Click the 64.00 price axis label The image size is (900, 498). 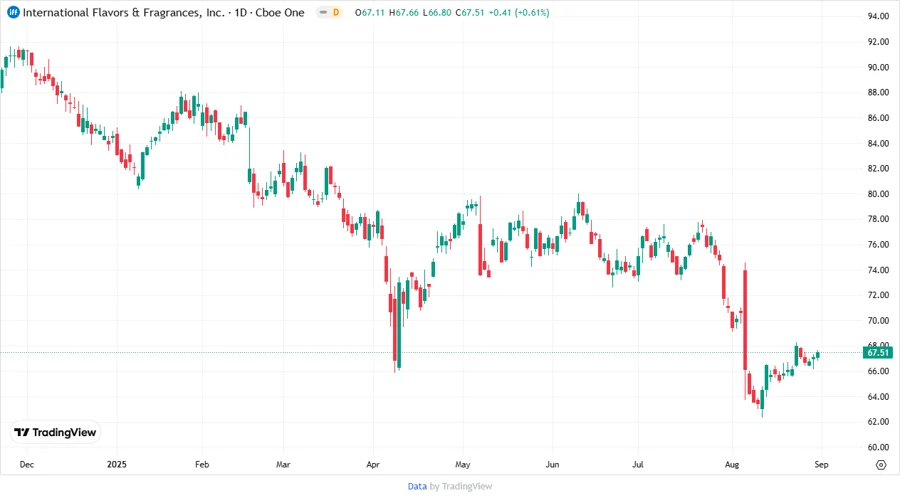click(878, 396)
